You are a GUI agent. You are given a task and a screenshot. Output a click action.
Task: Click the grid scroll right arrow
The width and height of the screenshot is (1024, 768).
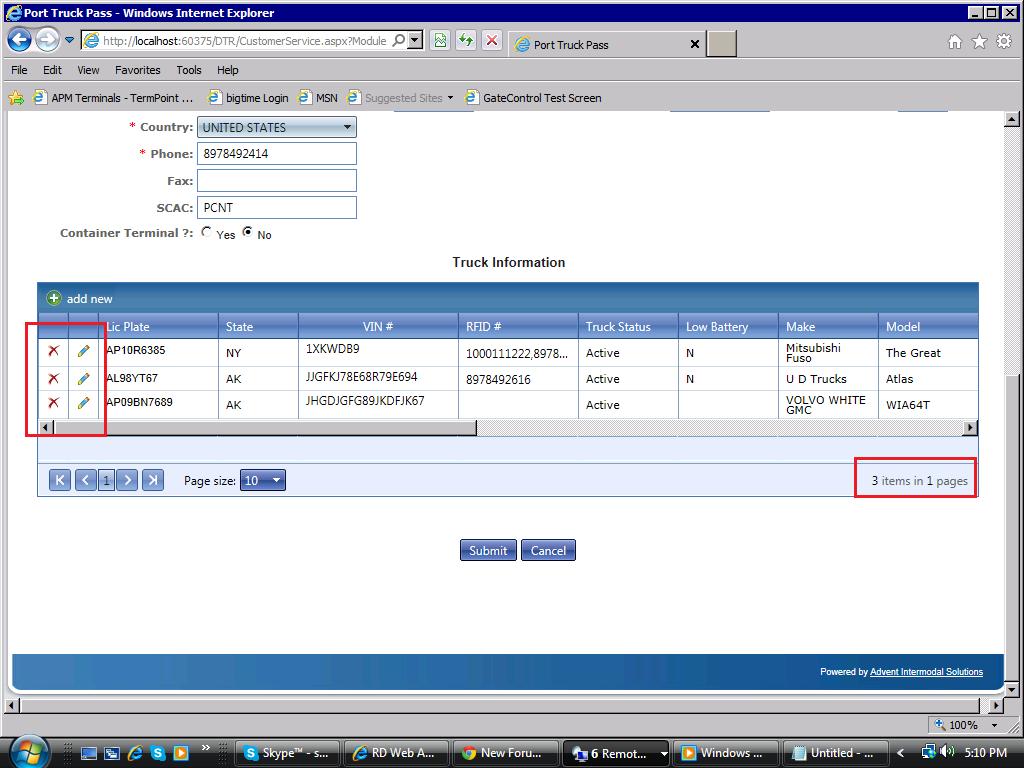(970, 428)
